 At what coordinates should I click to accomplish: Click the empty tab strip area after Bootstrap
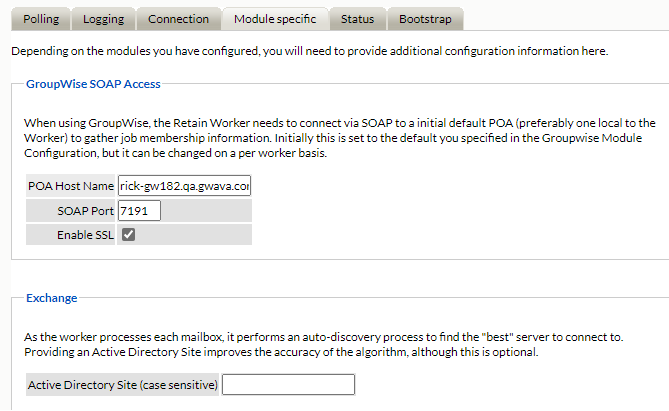(560, 19)
